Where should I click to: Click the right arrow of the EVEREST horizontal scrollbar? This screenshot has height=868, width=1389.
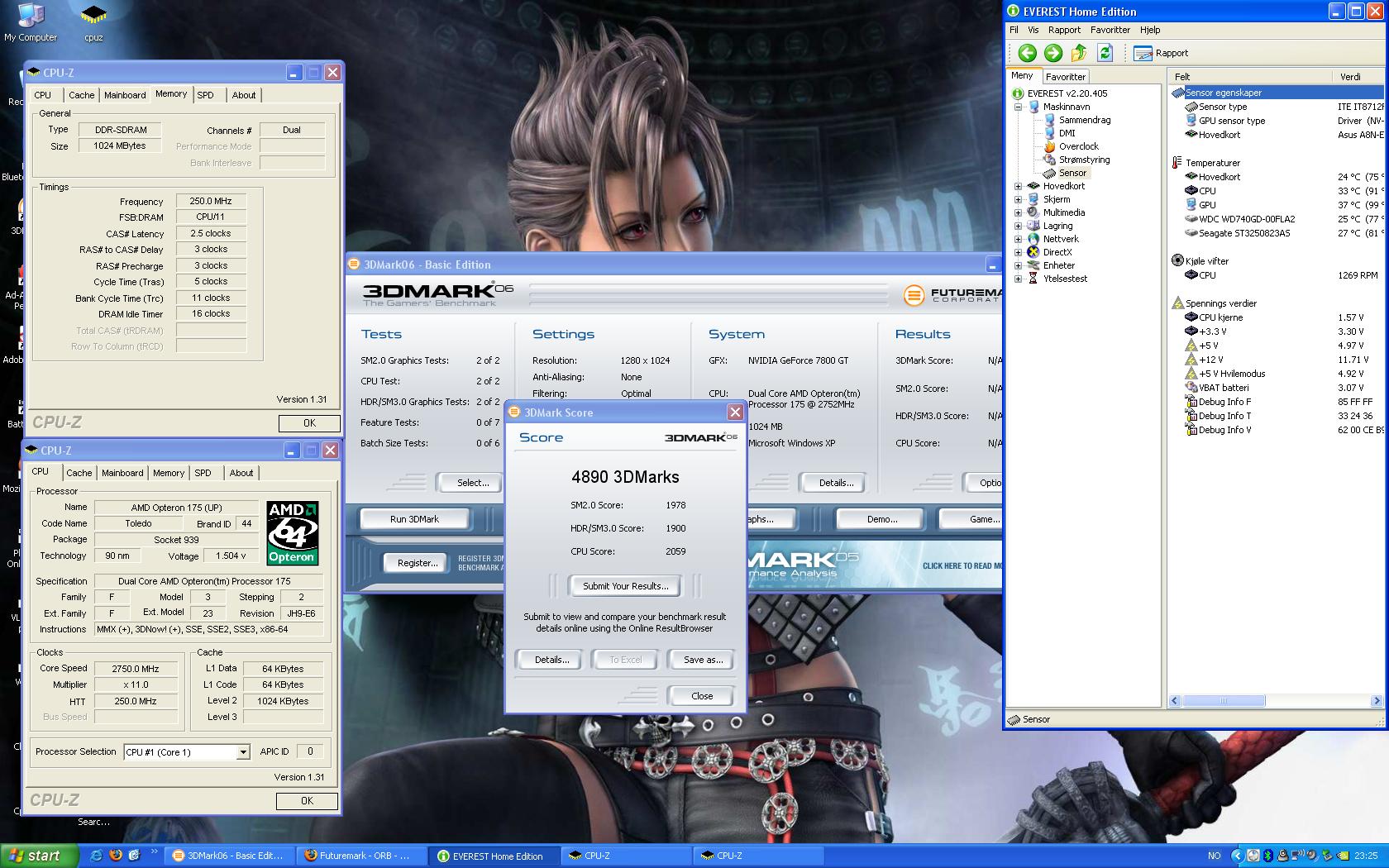coord(1377,700)
